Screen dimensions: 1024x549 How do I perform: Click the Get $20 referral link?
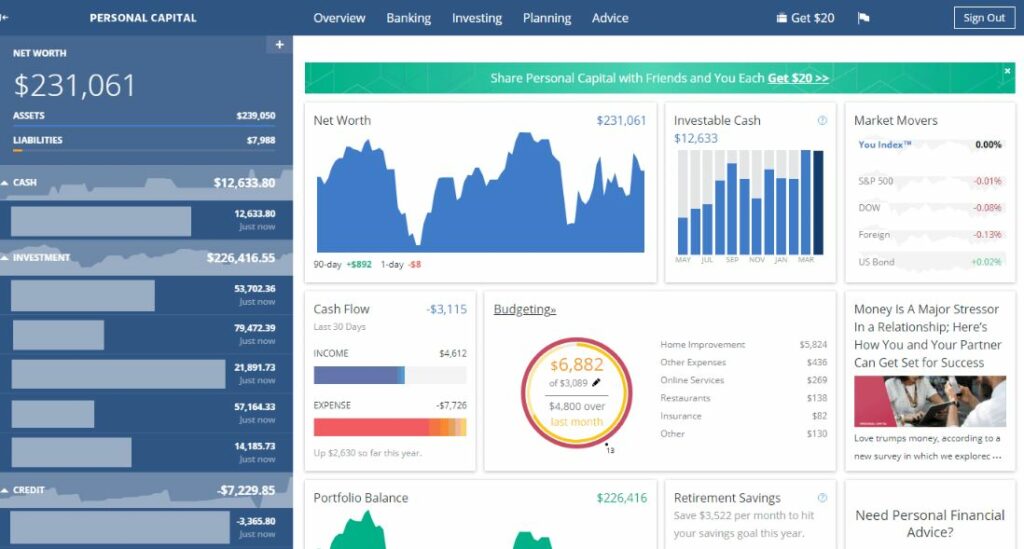(812, 18)
